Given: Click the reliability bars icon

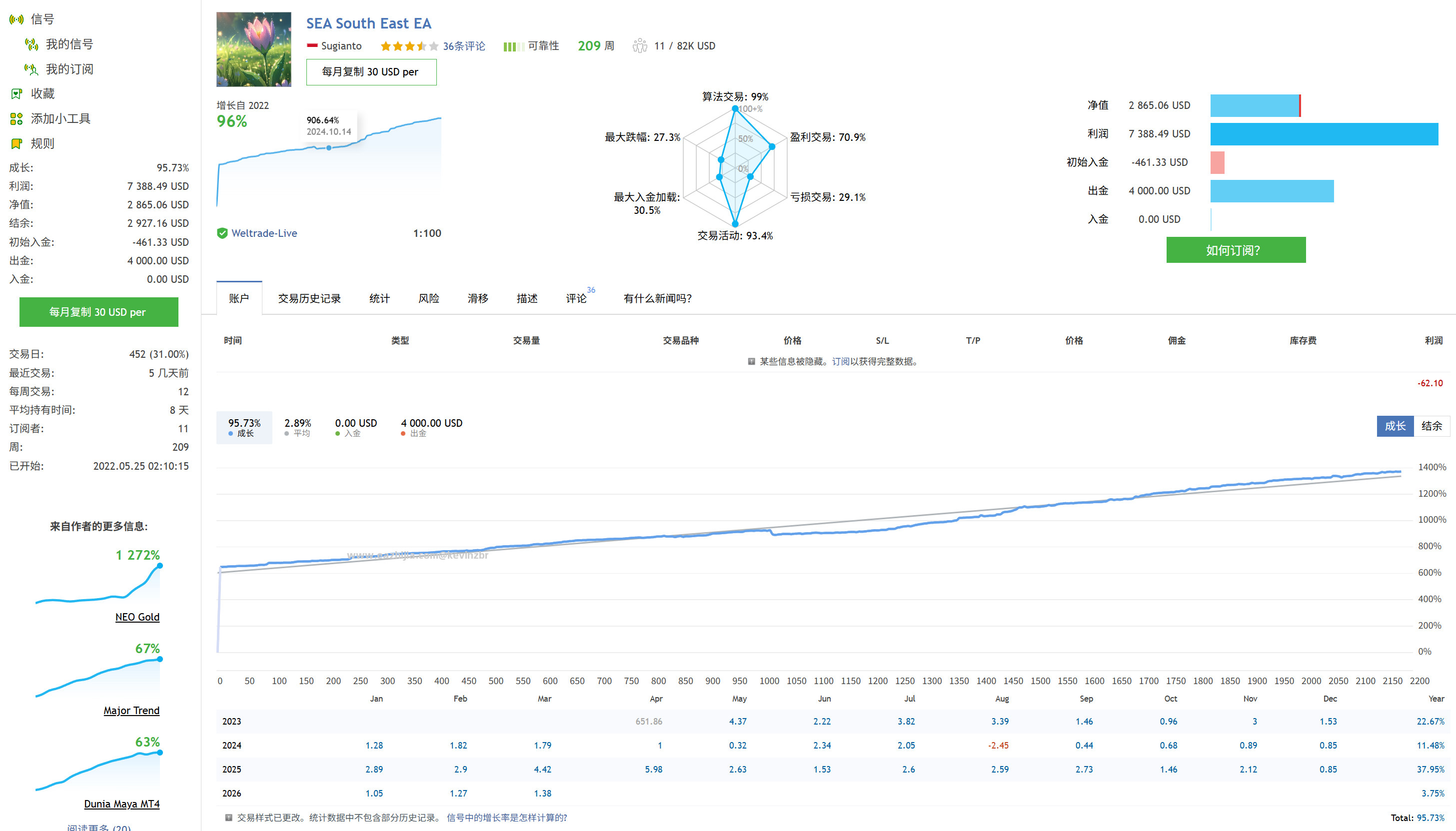Looking at the screenshot, I should [513, 46].
